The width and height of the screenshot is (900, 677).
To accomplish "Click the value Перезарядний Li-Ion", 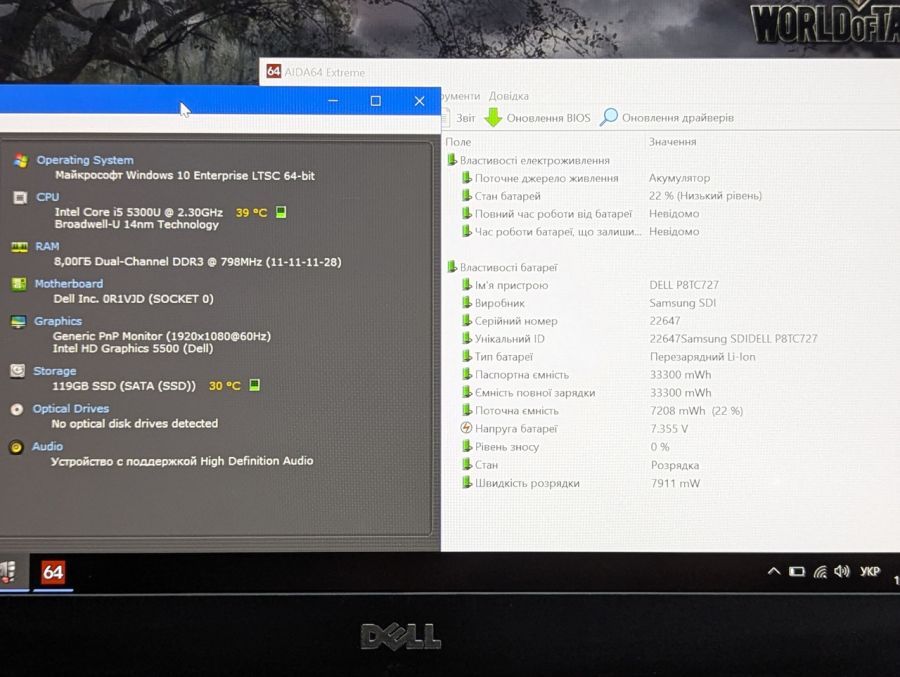I will point(703,357).
